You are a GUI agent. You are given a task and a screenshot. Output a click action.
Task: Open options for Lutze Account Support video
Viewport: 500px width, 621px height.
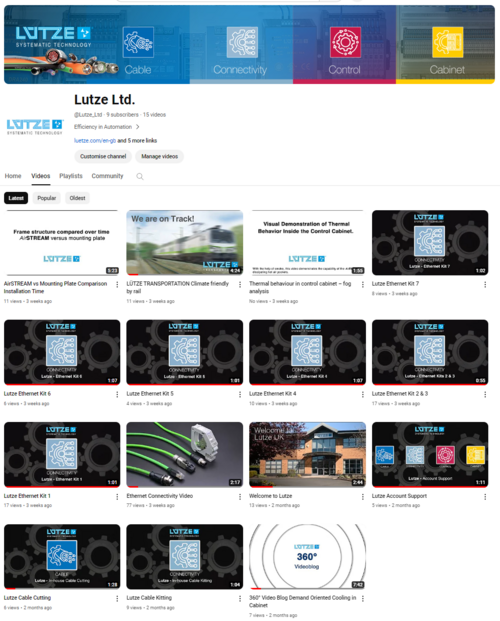485,496
